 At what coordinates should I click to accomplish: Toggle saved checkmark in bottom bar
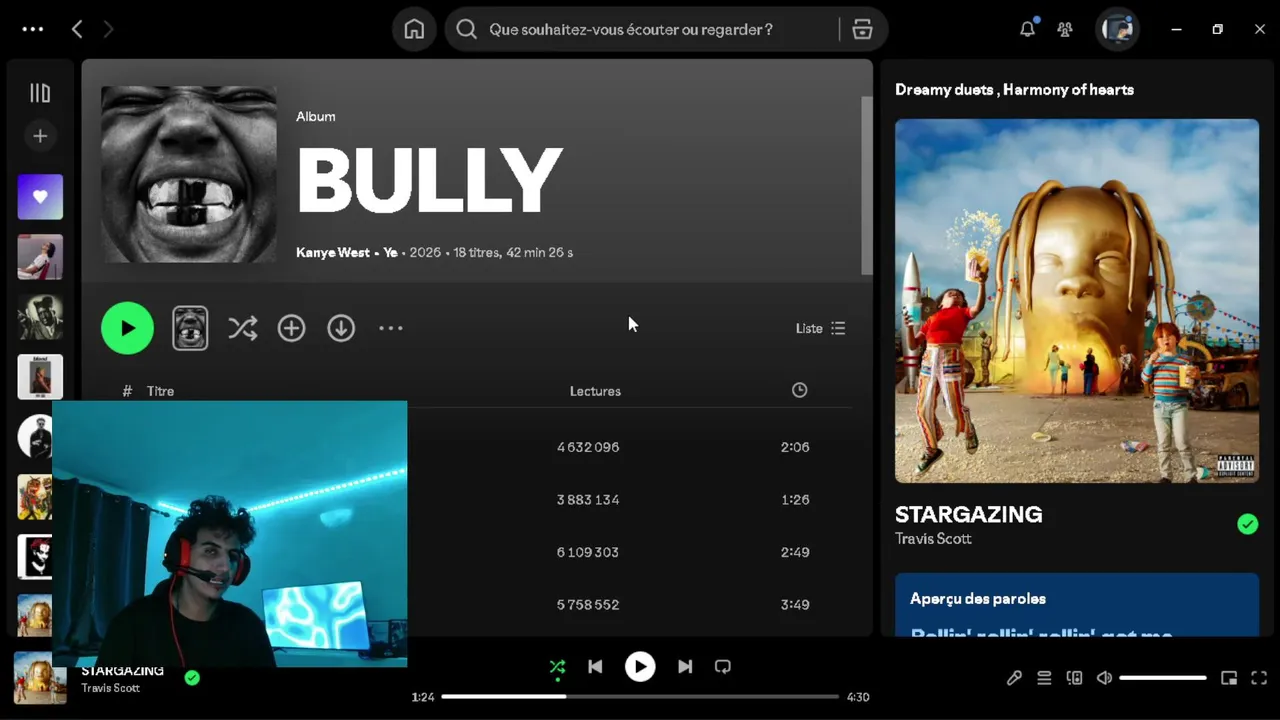(192, 677)
